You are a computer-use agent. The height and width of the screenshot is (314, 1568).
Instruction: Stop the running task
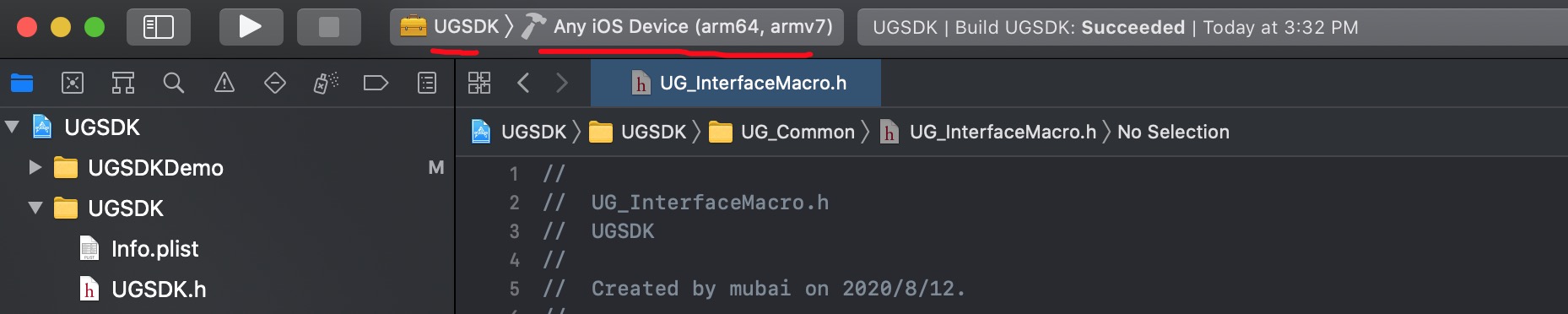[329, 27]
